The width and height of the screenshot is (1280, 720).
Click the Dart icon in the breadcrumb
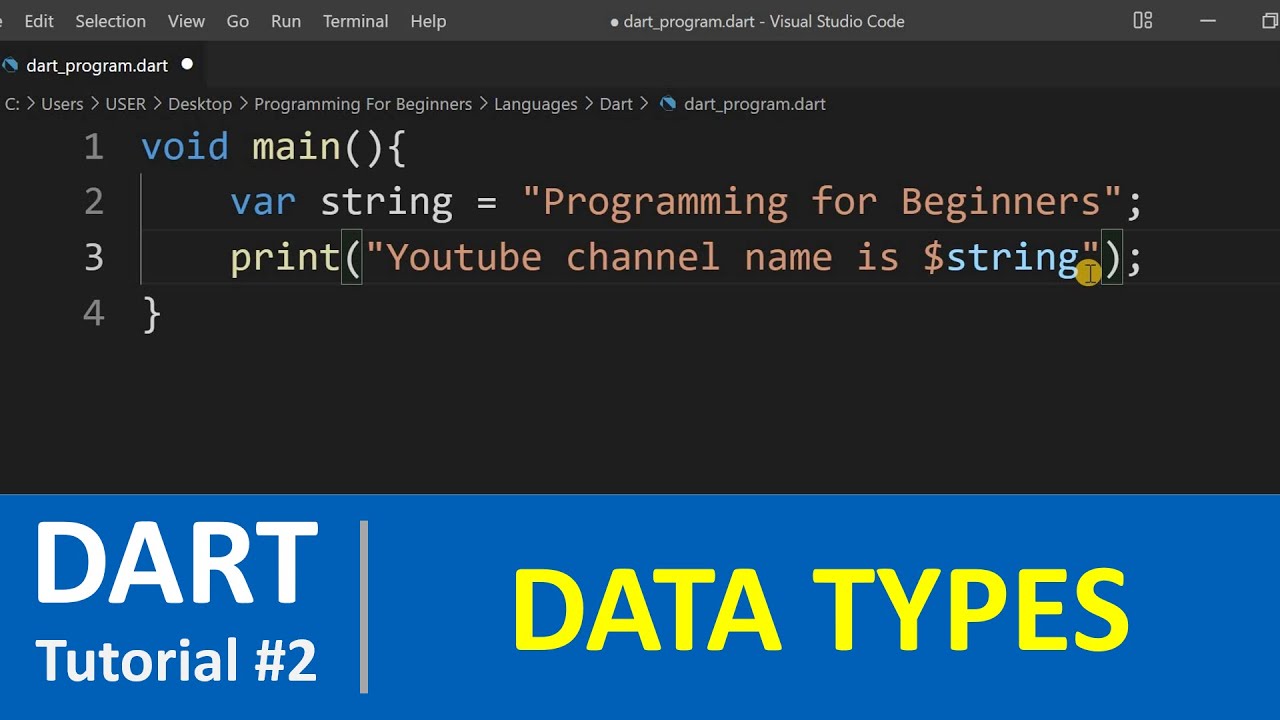tap(668, 104)
